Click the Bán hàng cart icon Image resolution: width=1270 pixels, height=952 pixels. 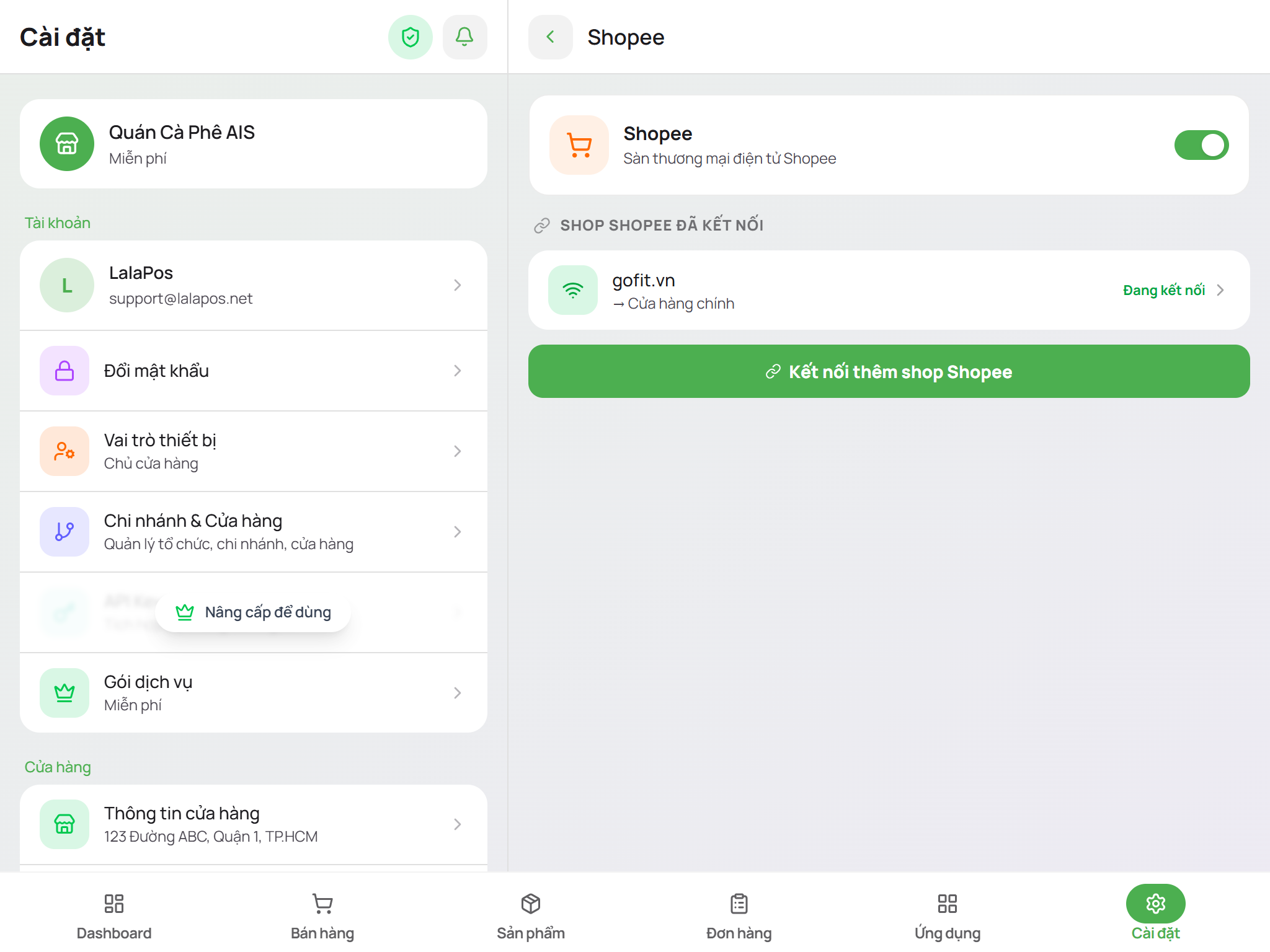[x=322, y=904]
